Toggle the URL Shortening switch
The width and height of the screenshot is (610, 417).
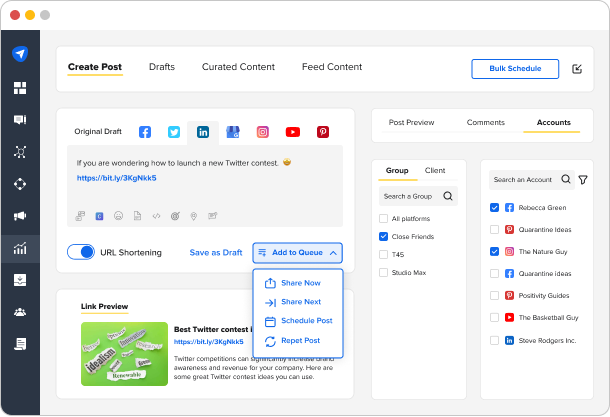tap(81, 252)
